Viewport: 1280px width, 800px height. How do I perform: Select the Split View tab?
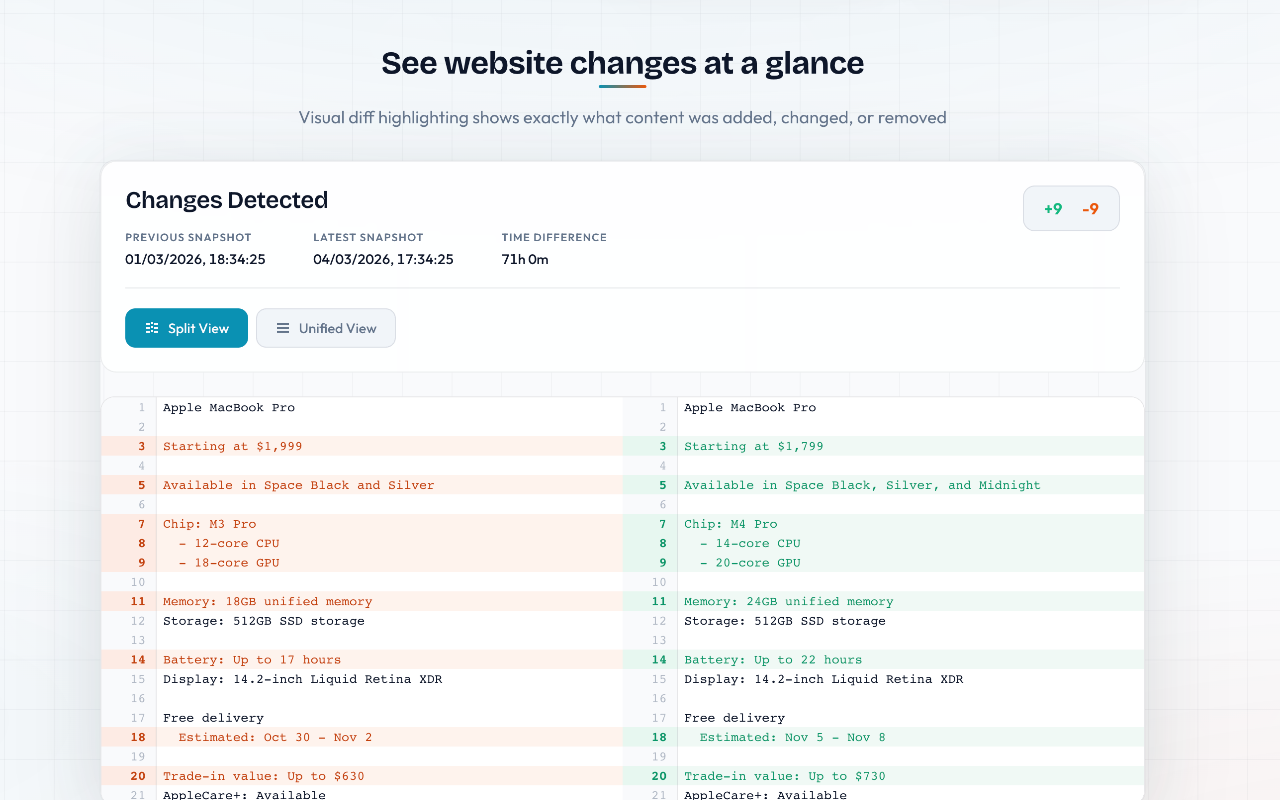(186, 327)
